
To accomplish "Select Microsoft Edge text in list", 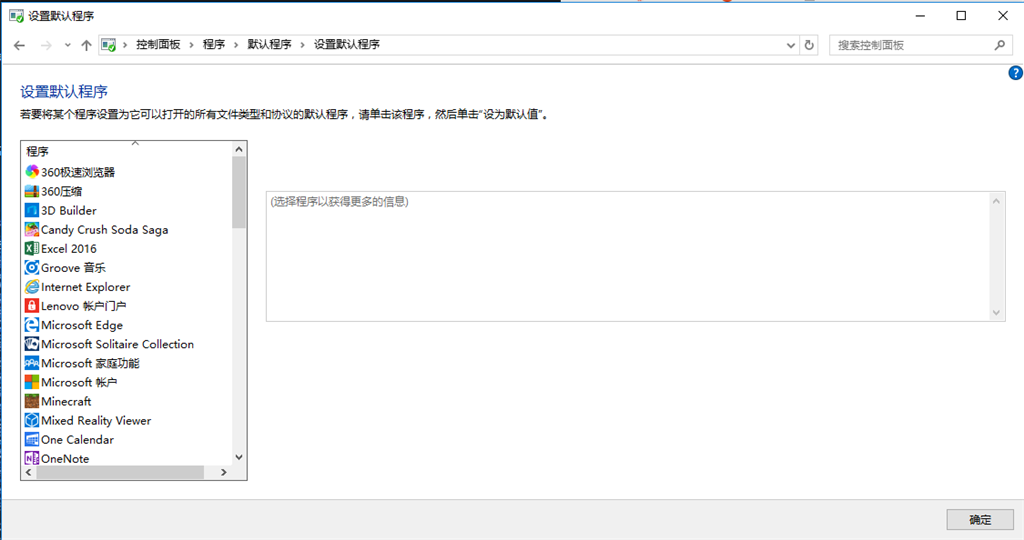I will coord(82,325).
